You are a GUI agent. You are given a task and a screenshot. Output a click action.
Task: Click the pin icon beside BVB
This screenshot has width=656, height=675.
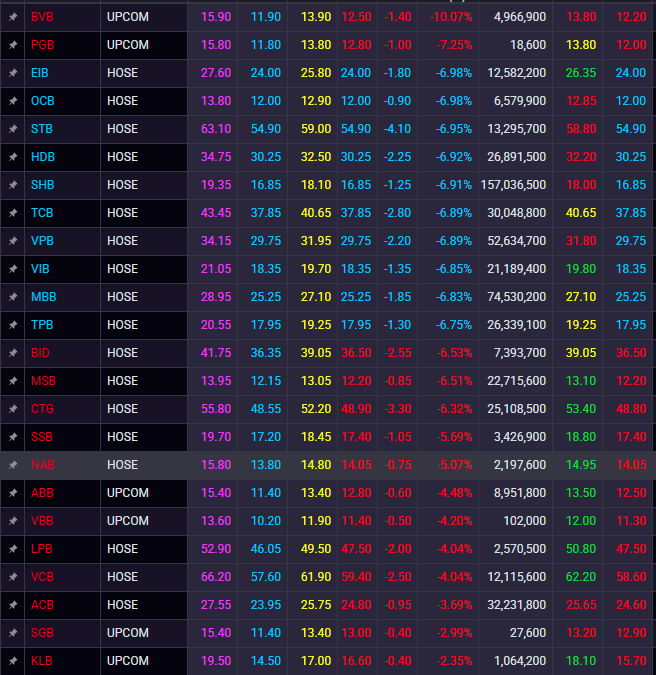tap(12, 17)
